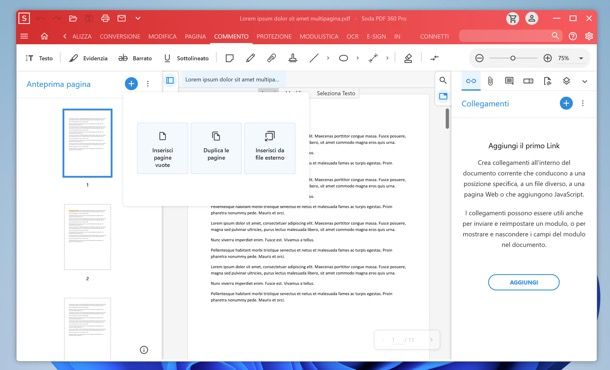Open the layers panel tab
This screenshot has width=610, height=370.
566,81
